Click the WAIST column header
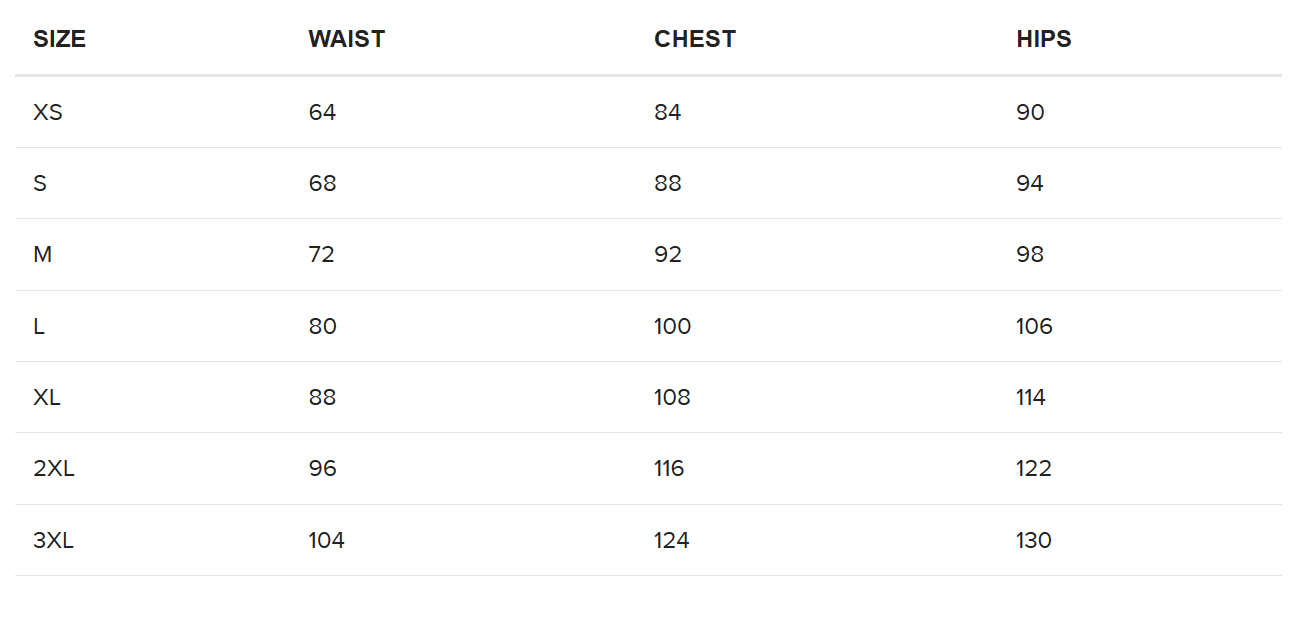The image size is (1306, 628). [346, 39]
